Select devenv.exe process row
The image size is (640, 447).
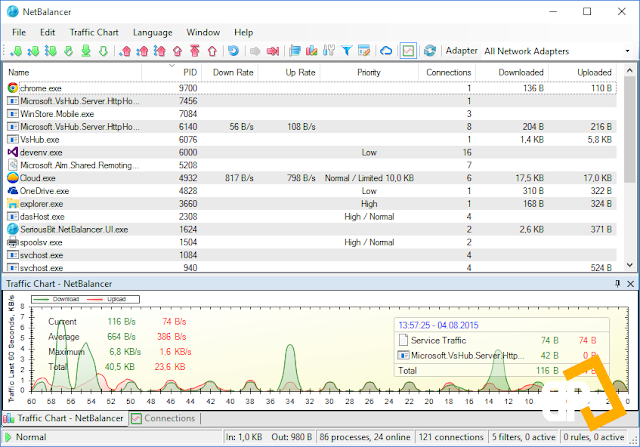pyautogui.click(x=310, y=152)
